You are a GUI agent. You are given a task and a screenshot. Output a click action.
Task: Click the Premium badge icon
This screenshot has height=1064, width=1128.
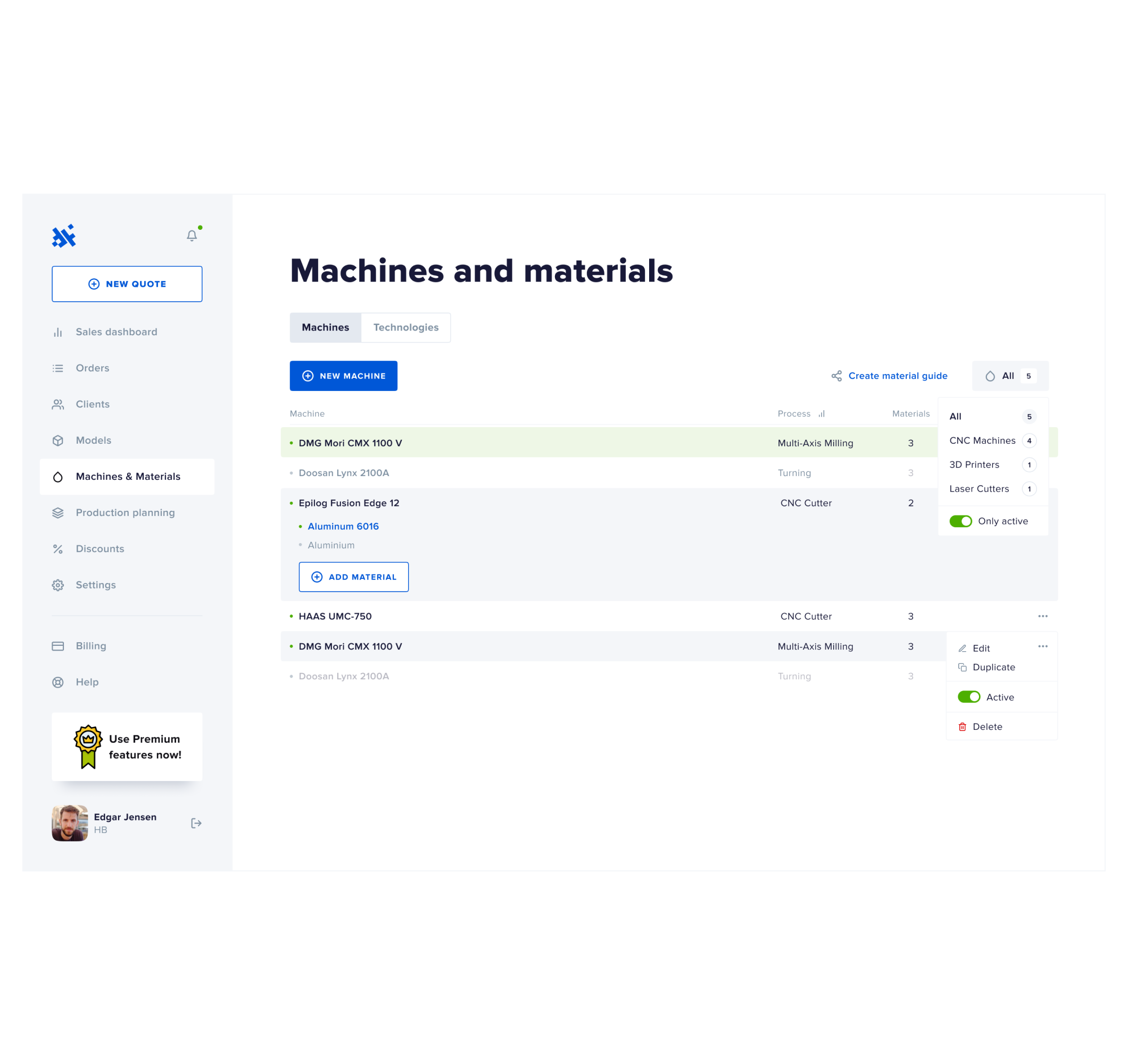88,746
